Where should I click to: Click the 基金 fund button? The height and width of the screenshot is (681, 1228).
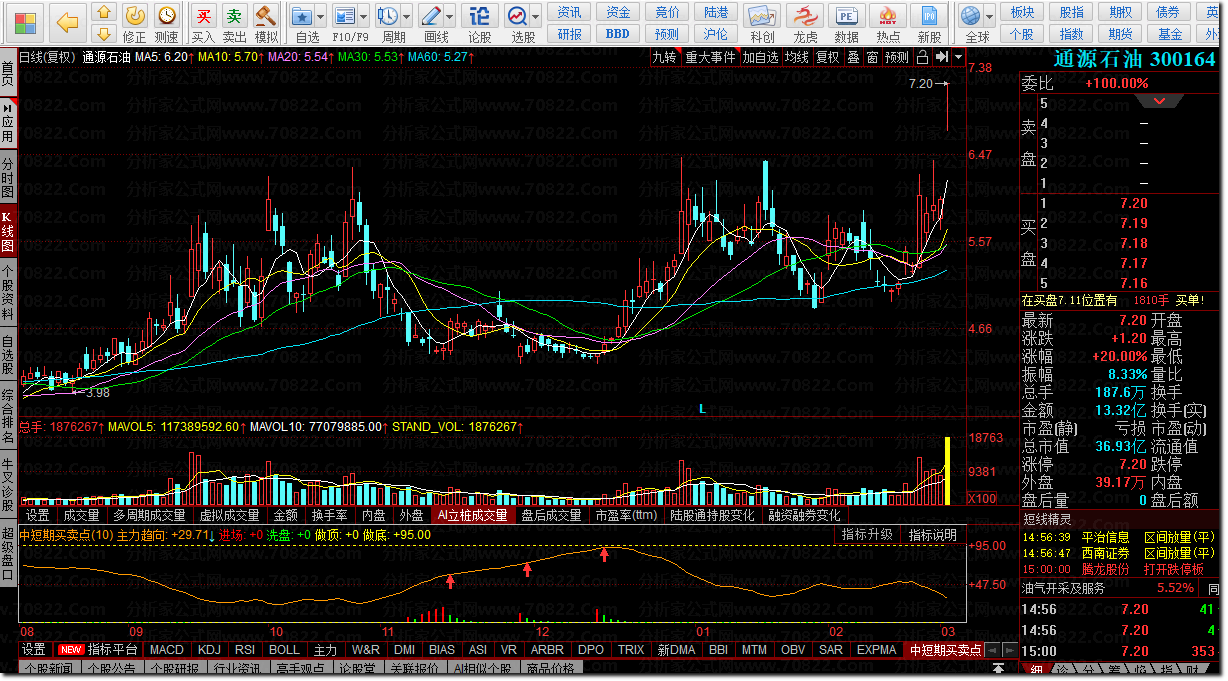coord(1169,34)
